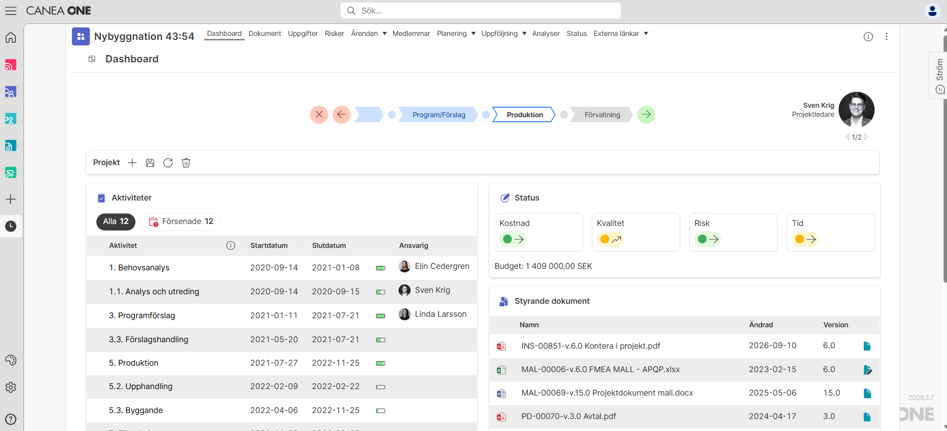The height and width of the screenshot is (431, 947).
Task: Open the theme palette icon
Action: [11, 360]
